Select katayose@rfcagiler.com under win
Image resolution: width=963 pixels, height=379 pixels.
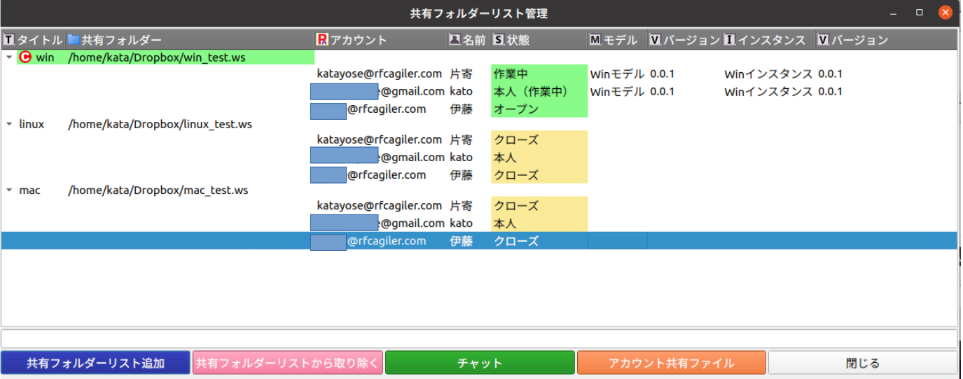point(380,74)
